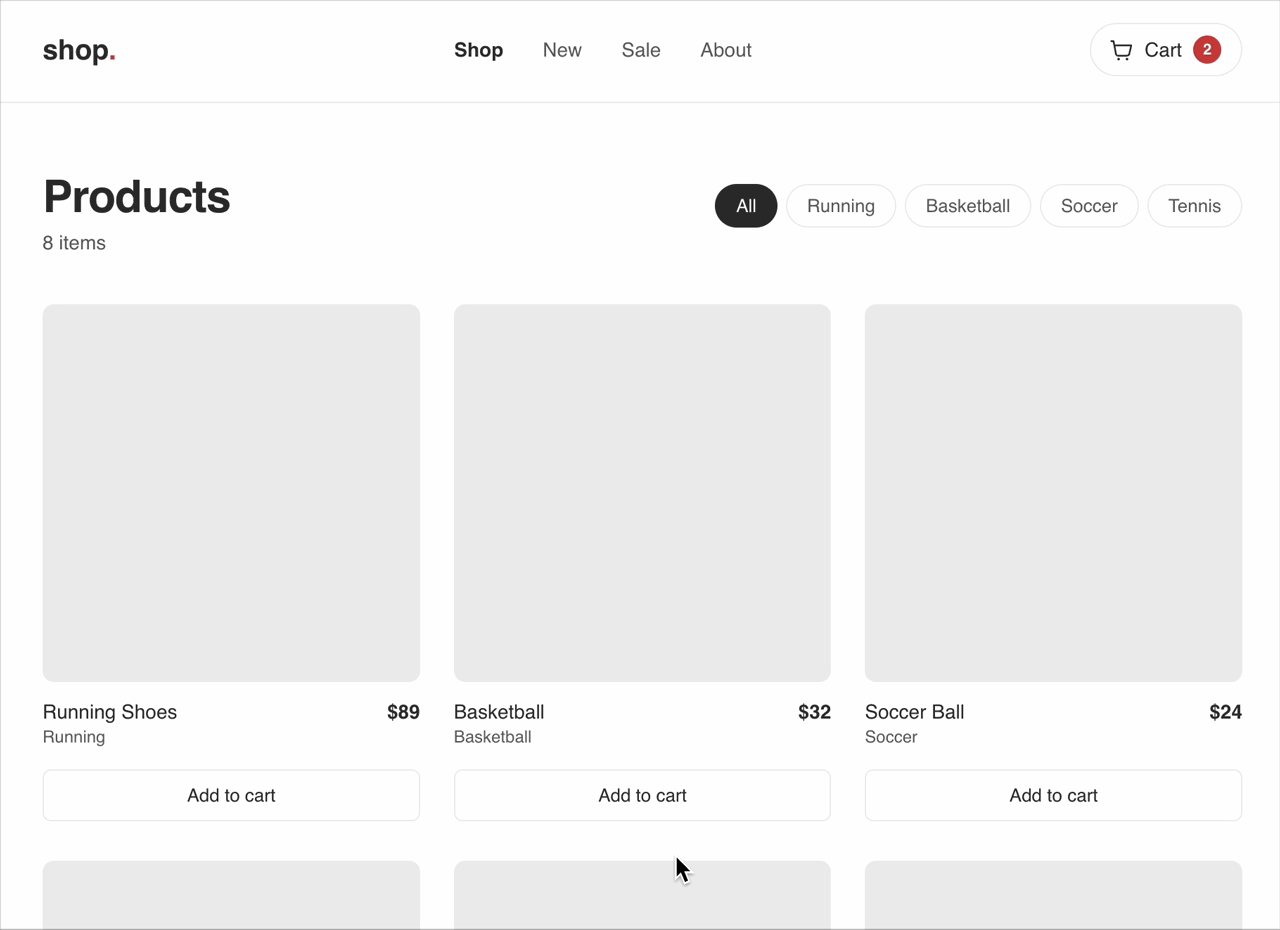The image size is (1280, 930).
Task: Filter products by Running
Action: click(841, 206)
